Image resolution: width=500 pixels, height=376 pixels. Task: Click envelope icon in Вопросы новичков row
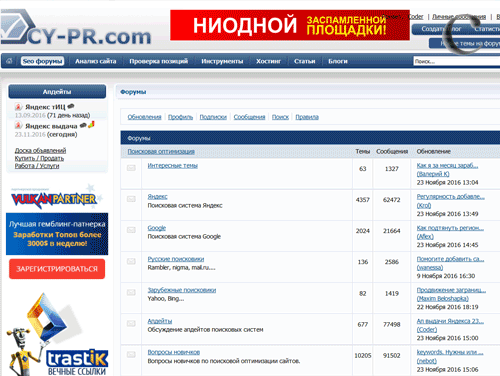pyautogui.click(x=131, y=355)
